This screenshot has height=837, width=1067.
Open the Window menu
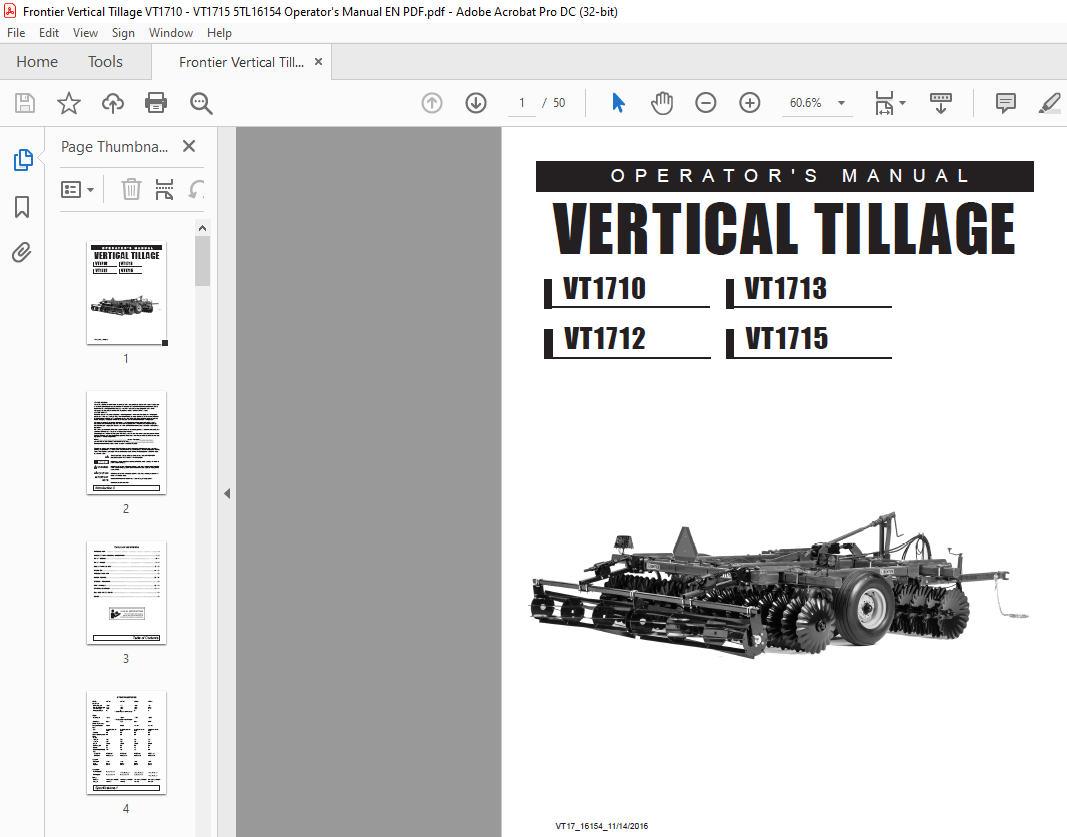pyautogui.click(x=171, y=33)
